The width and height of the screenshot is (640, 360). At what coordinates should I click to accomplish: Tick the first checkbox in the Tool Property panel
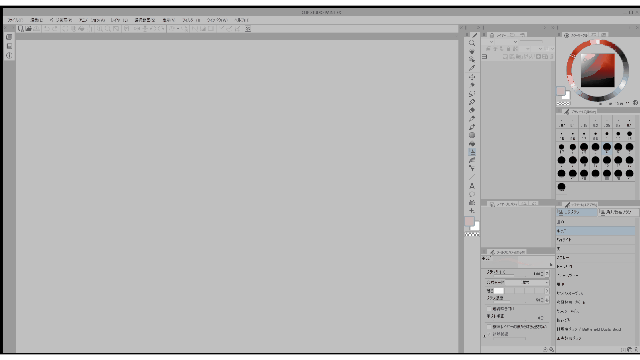(489, 309)
